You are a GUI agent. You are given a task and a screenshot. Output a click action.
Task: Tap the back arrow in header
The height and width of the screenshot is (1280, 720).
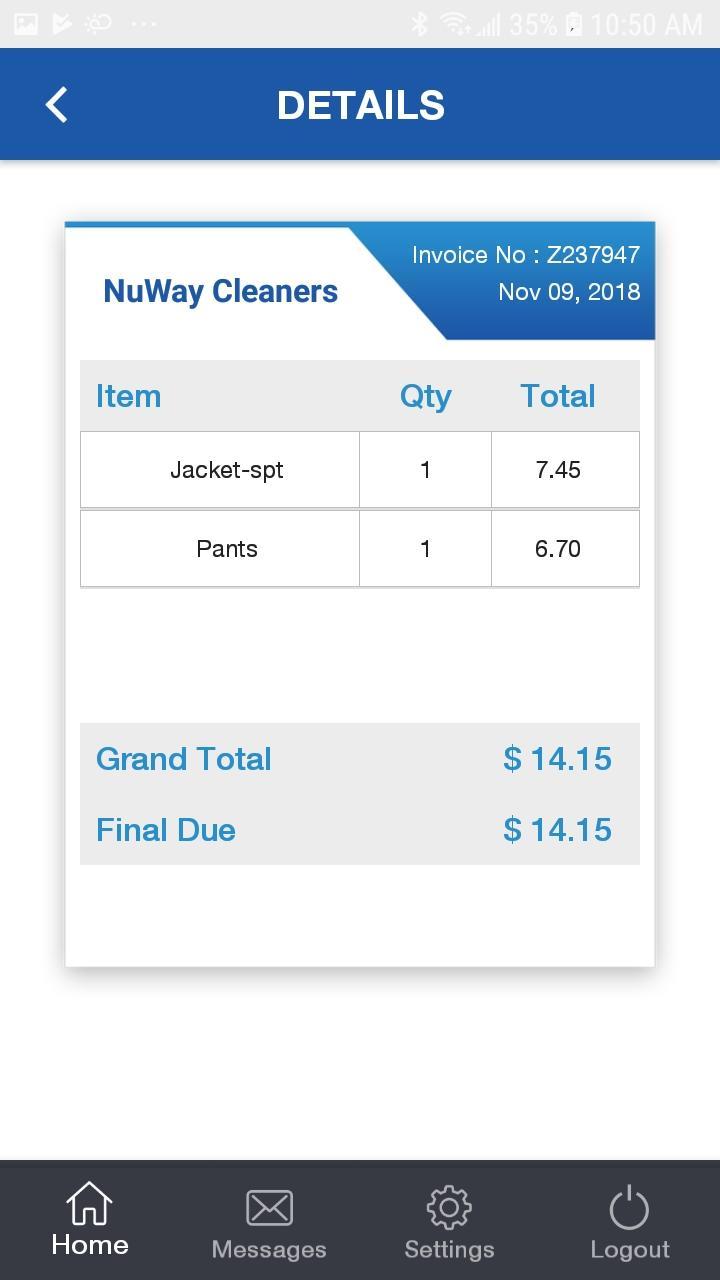pyautogui.click(x=57, y=104)
